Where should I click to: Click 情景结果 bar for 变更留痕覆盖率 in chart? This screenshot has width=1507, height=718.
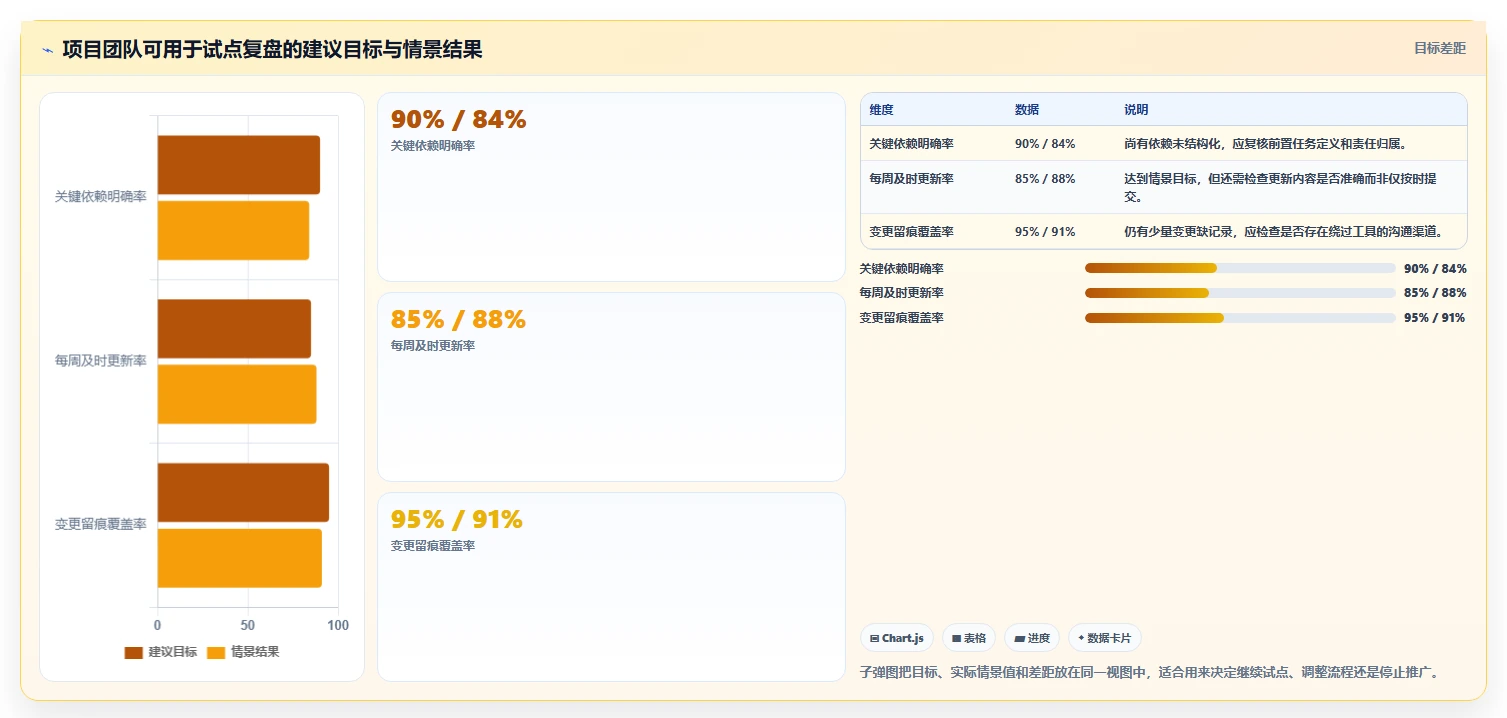pos(240,558)
